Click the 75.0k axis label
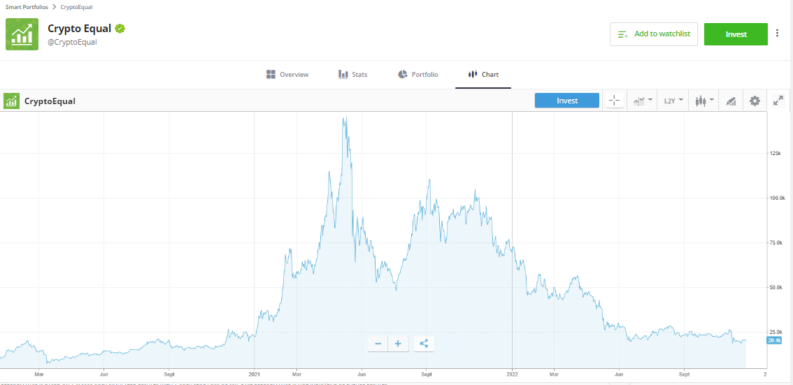793x385 pixels. [x=775, y=243]
